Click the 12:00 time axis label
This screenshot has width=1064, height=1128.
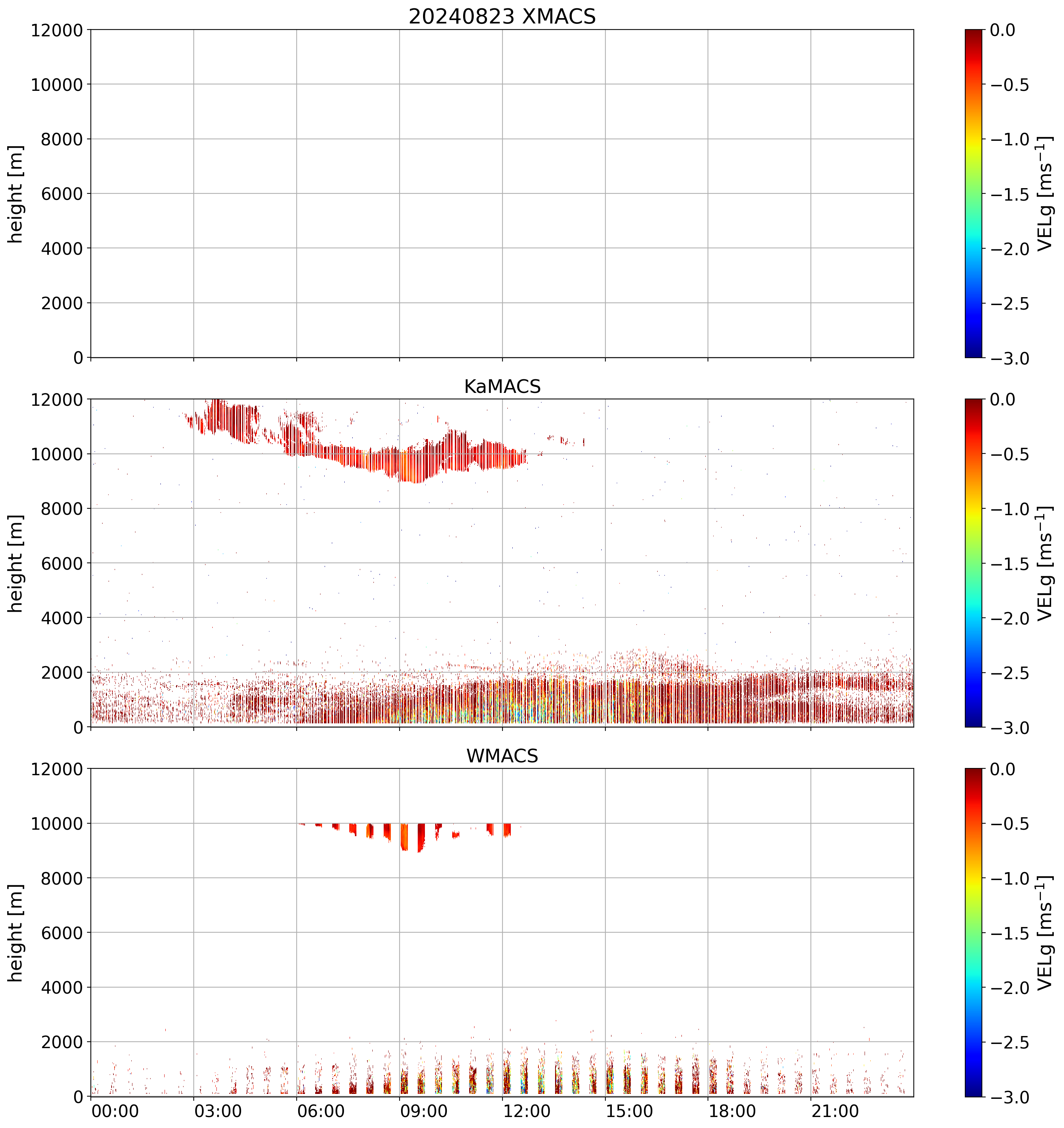point(526,1111)
